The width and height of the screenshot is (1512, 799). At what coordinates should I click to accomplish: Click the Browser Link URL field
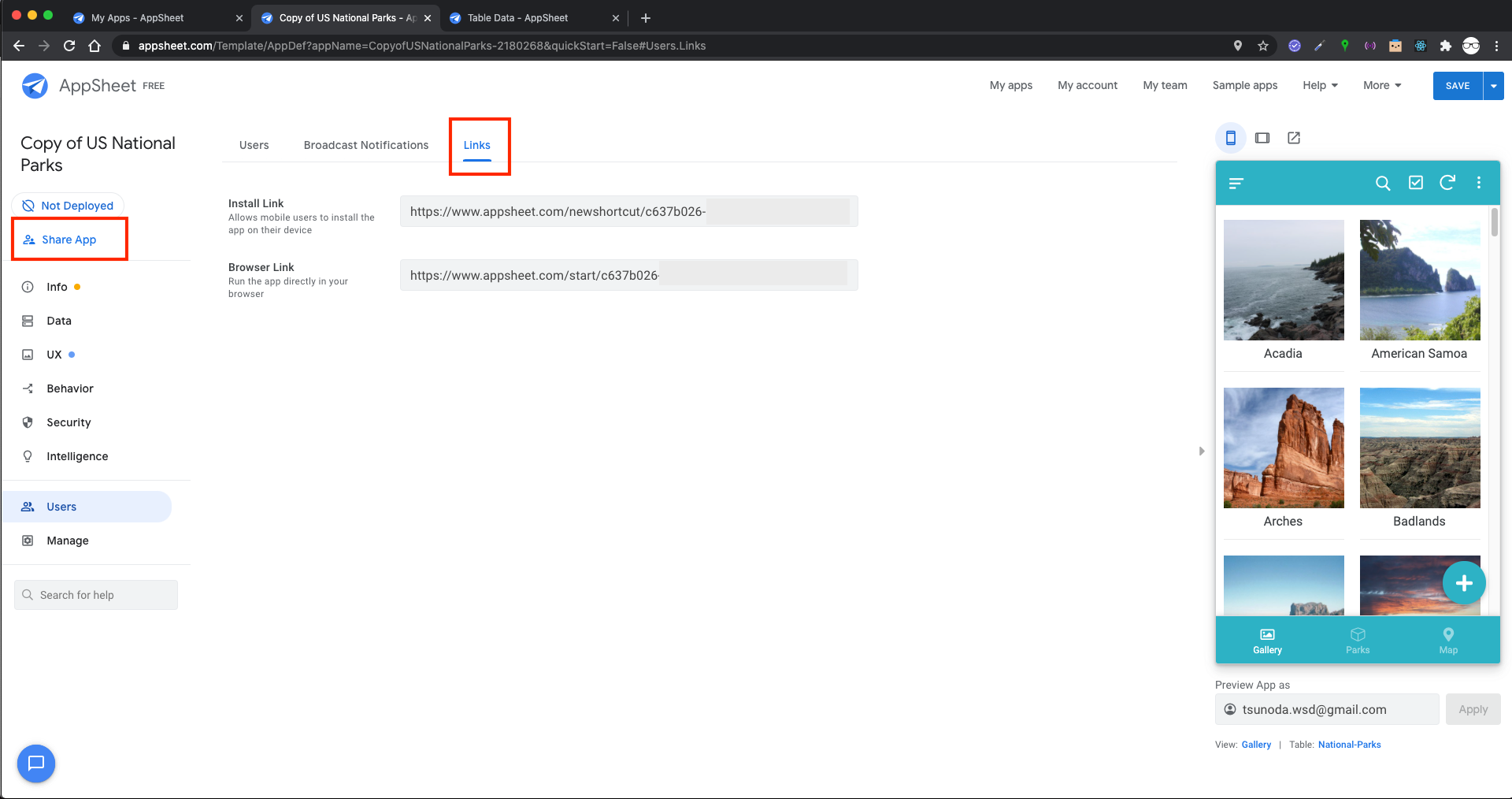629,275
